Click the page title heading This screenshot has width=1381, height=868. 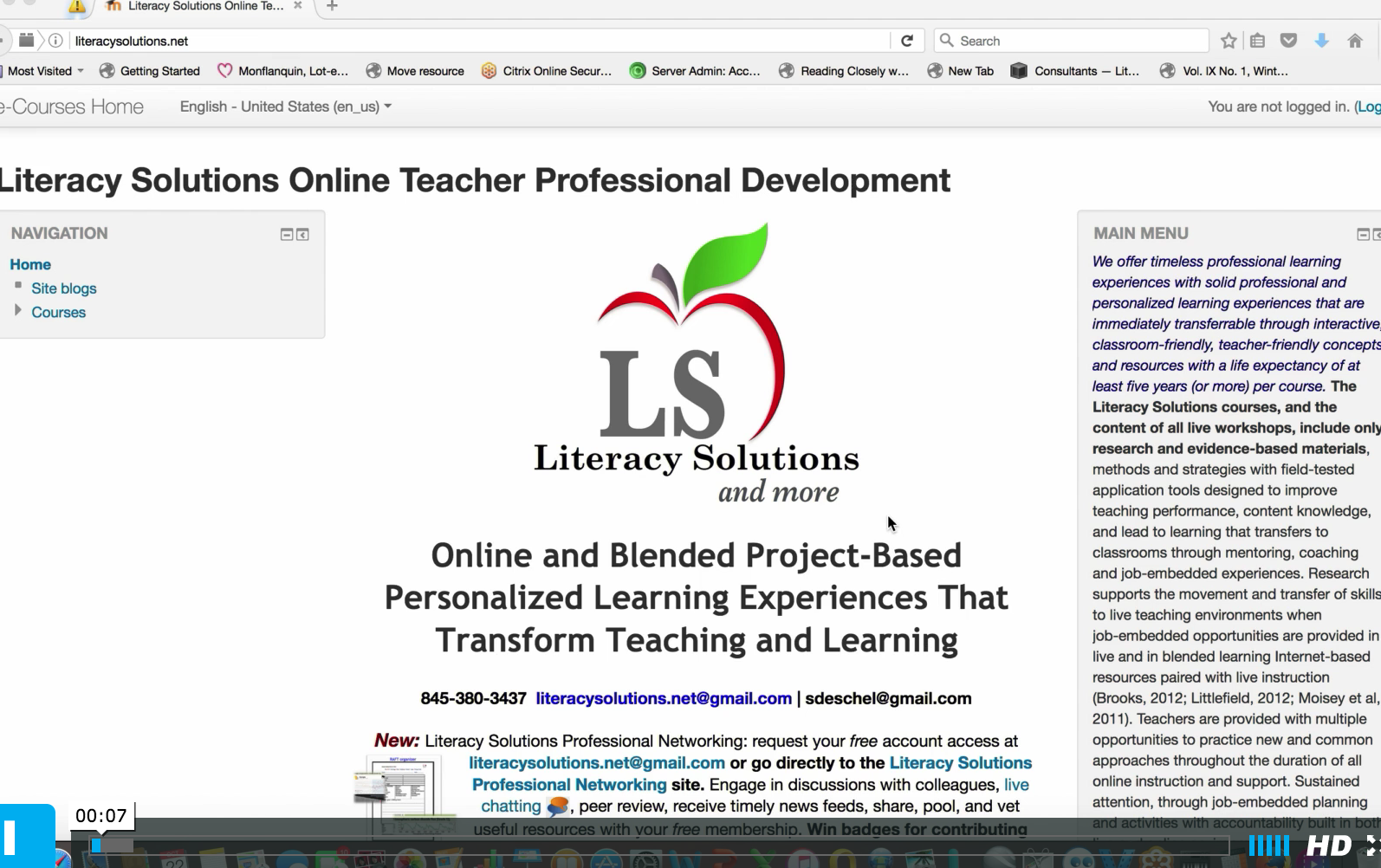pos(475,180)
